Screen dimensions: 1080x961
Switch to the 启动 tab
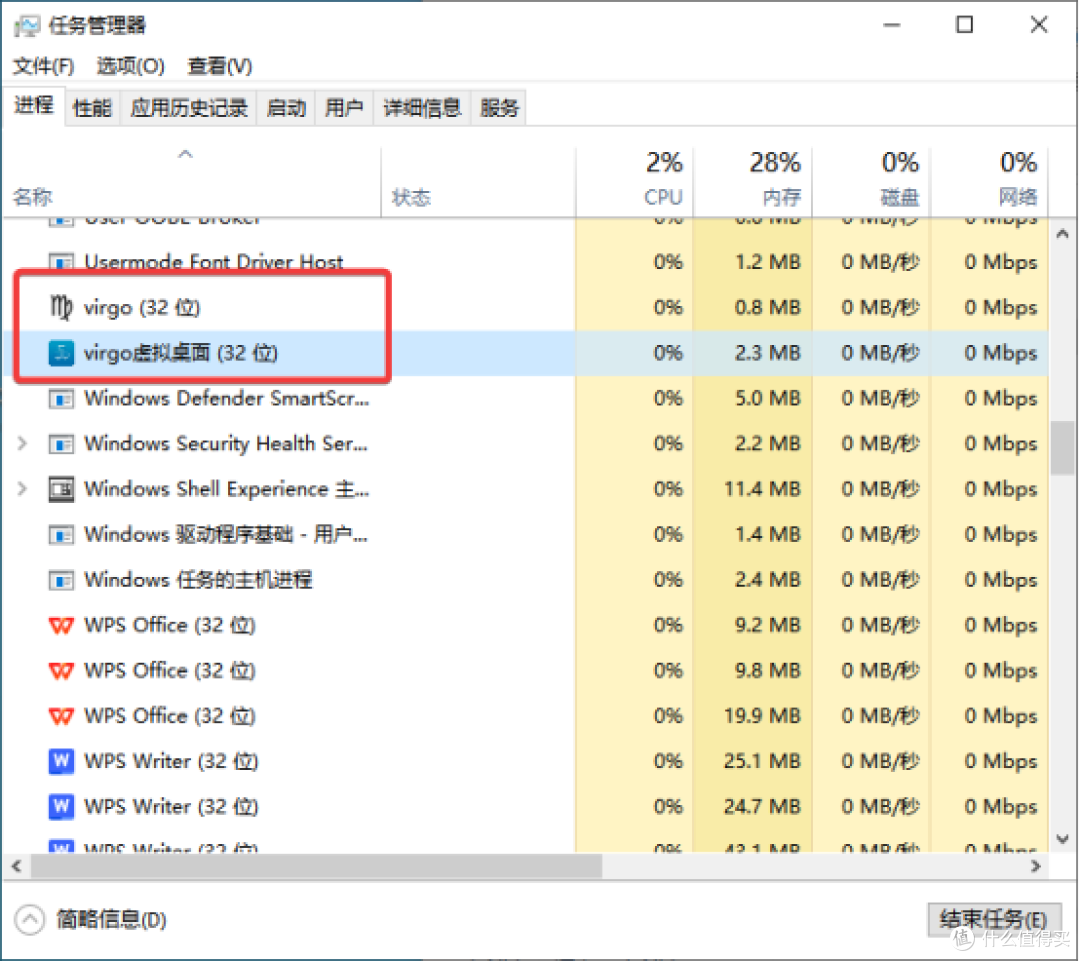coord(286,108)
